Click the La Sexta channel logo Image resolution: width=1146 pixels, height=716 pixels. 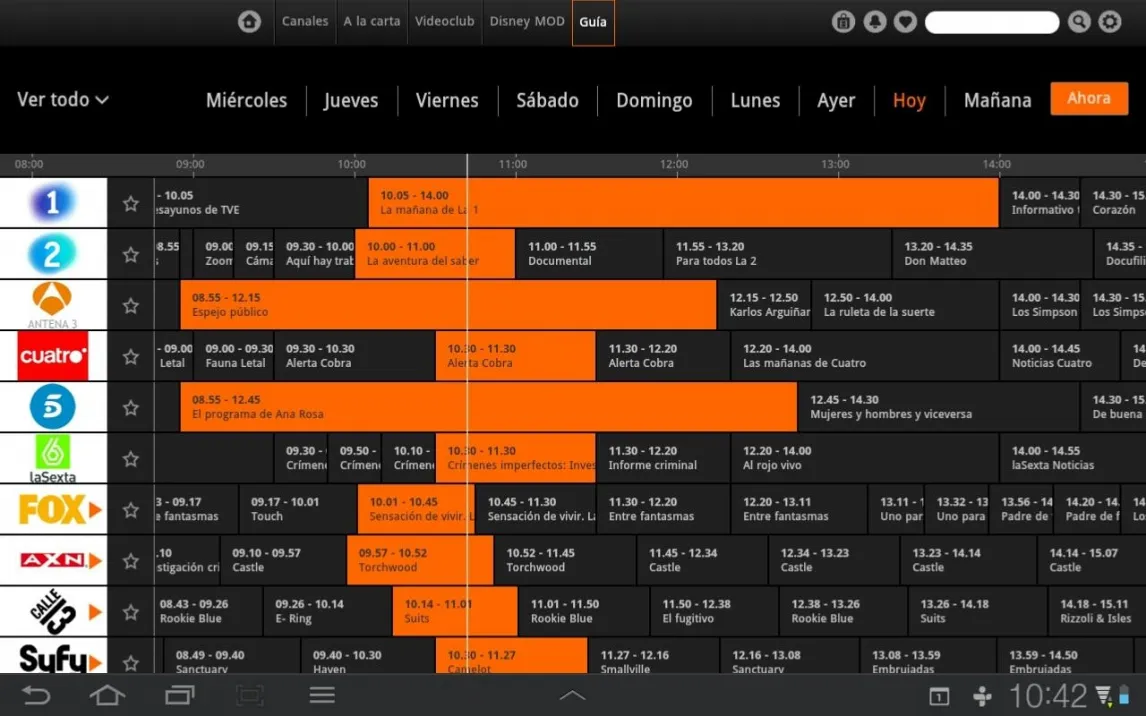pos(53,459)
